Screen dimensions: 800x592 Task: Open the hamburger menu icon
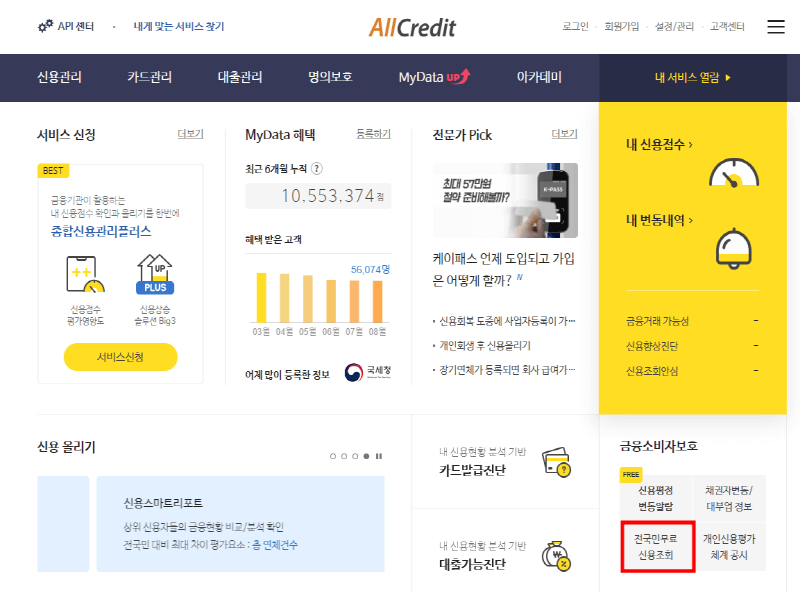tap(776, 27)
